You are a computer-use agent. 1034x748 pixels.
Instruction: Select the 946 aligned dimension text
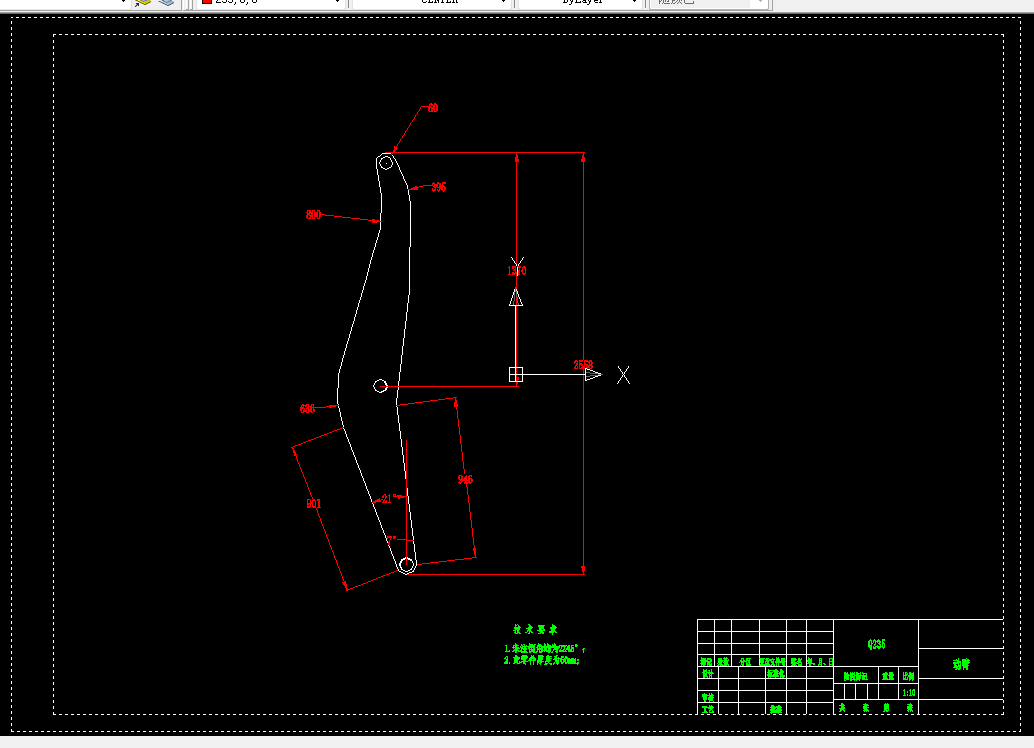click(x=465, y=480)
